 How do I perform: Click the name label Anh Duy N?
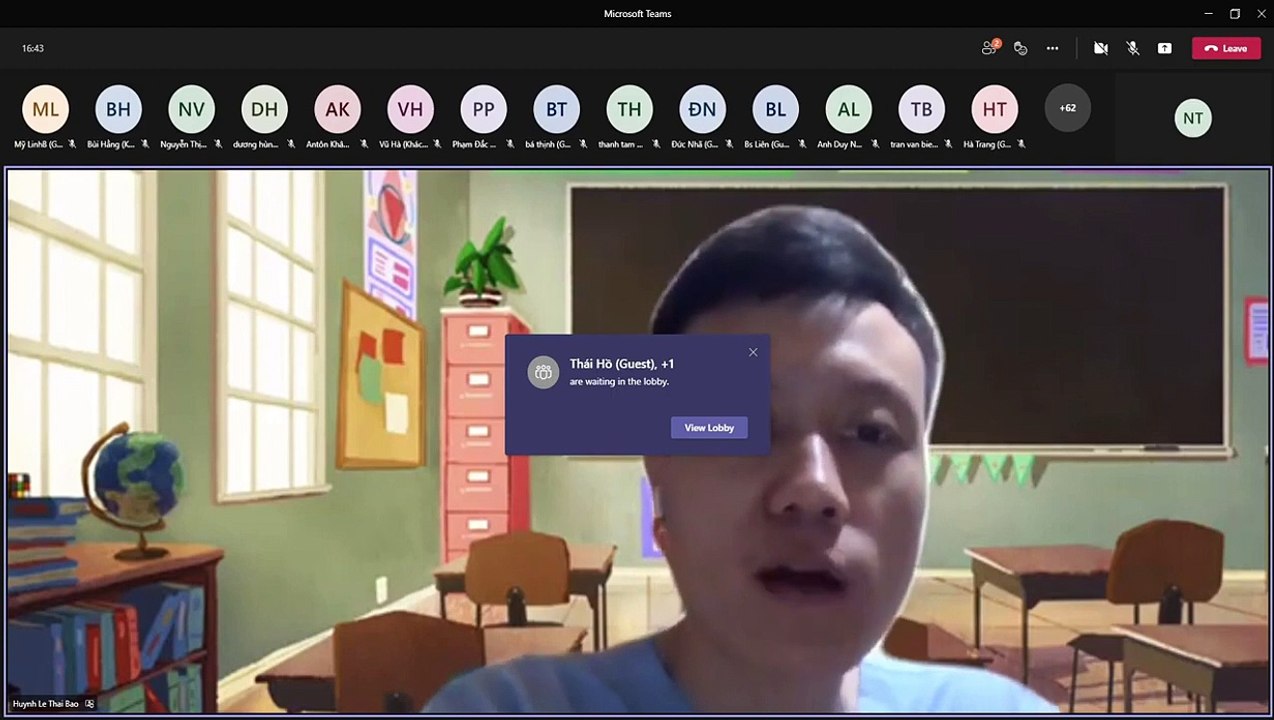click(840, 144)
